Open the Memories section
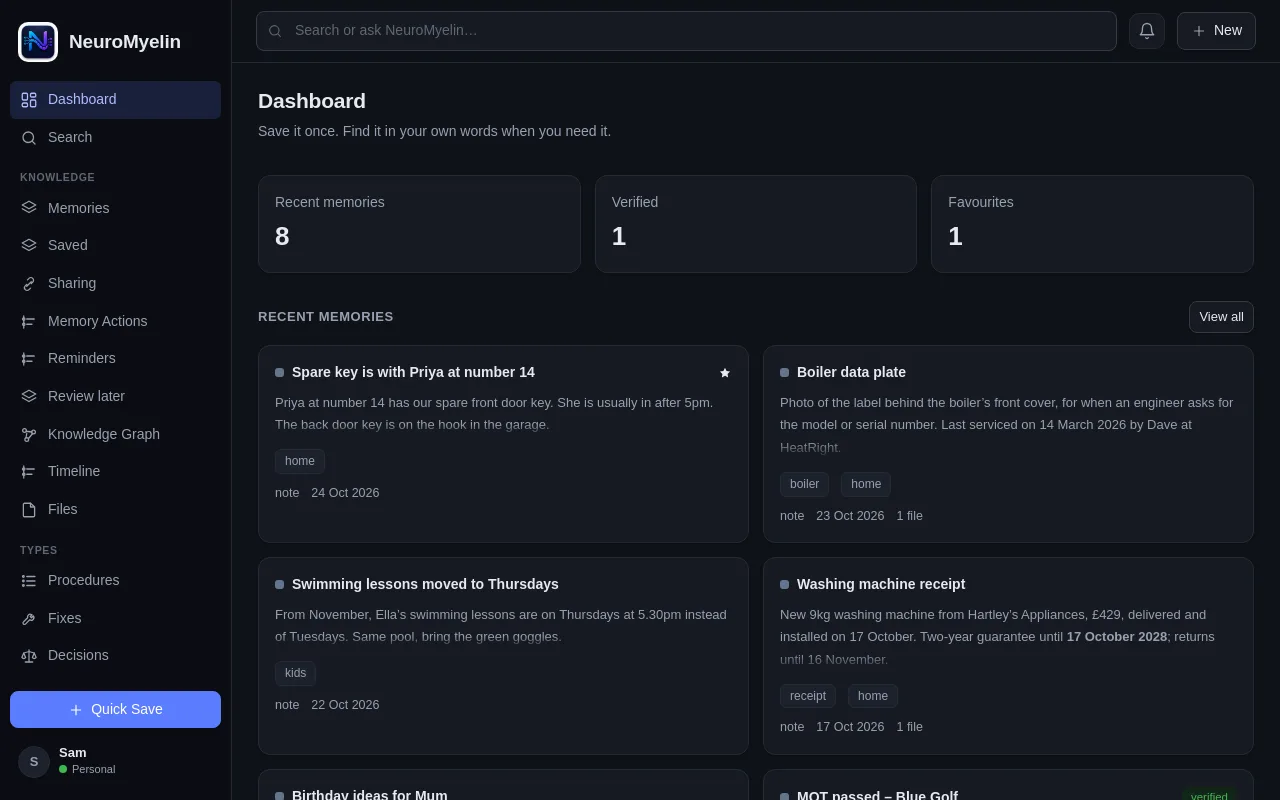This screenshot has width=1280, height=800. click(x=115, y=208)
